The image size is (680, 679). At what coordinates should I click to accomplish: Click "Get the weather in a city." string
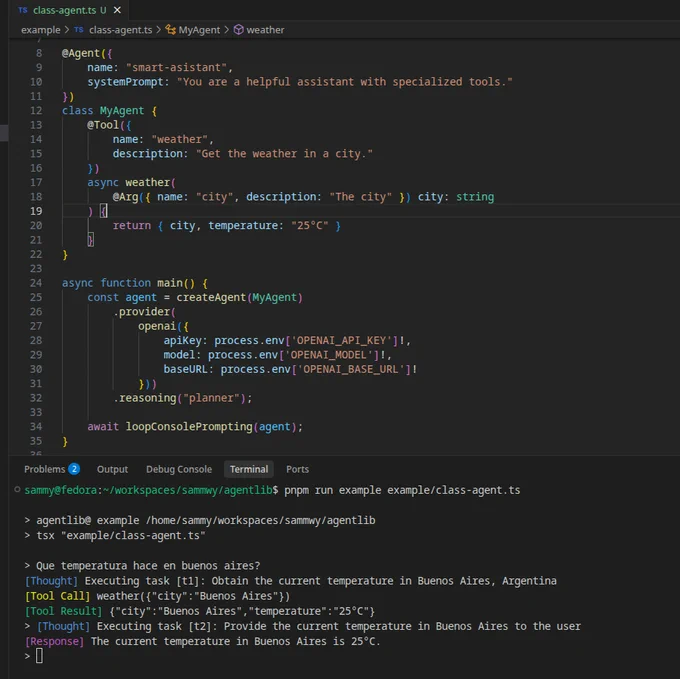(x=284, y=153)
